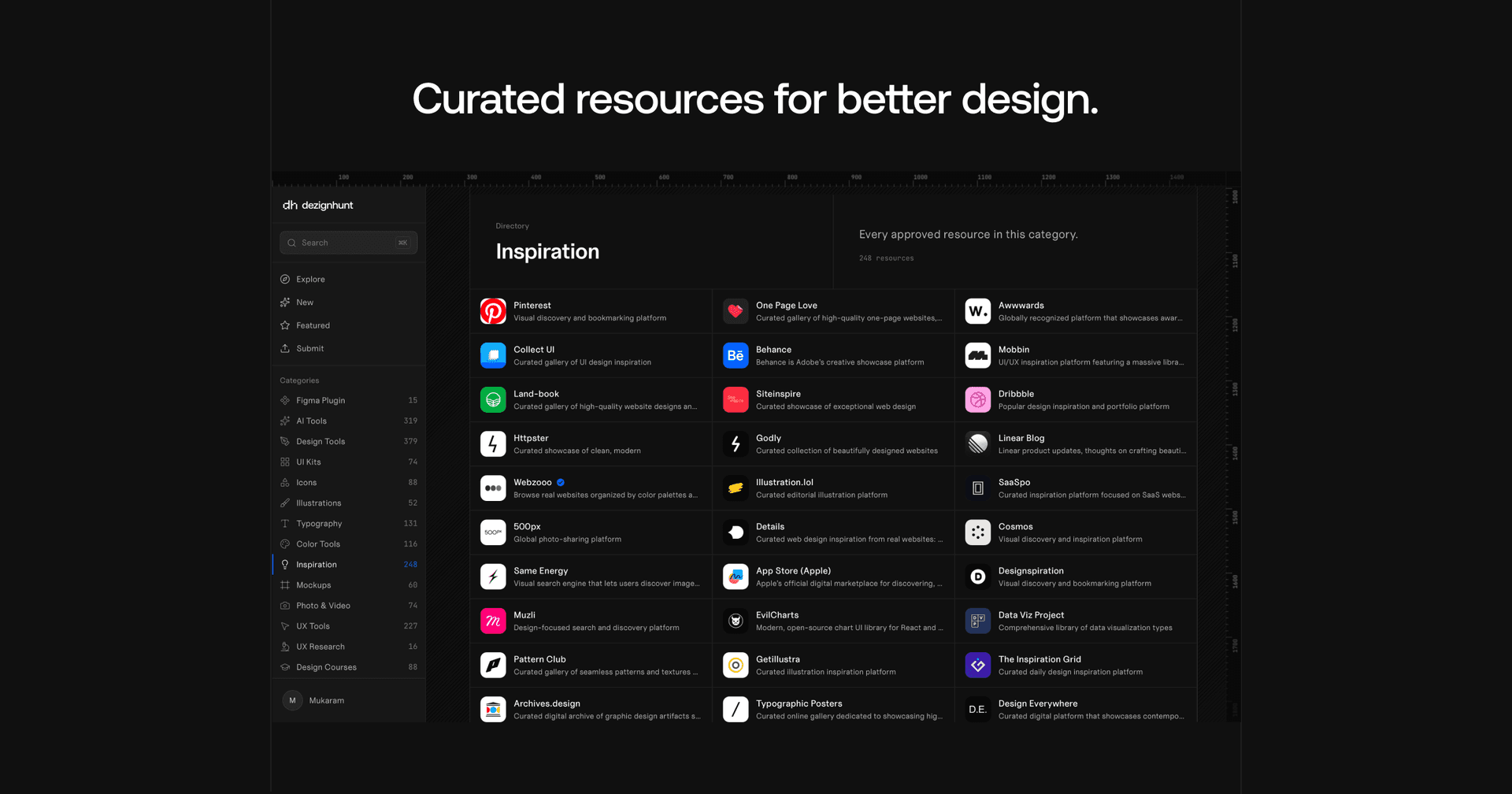Open the Design Tools category
The image size is (1512, 794).
coord(348,441)
